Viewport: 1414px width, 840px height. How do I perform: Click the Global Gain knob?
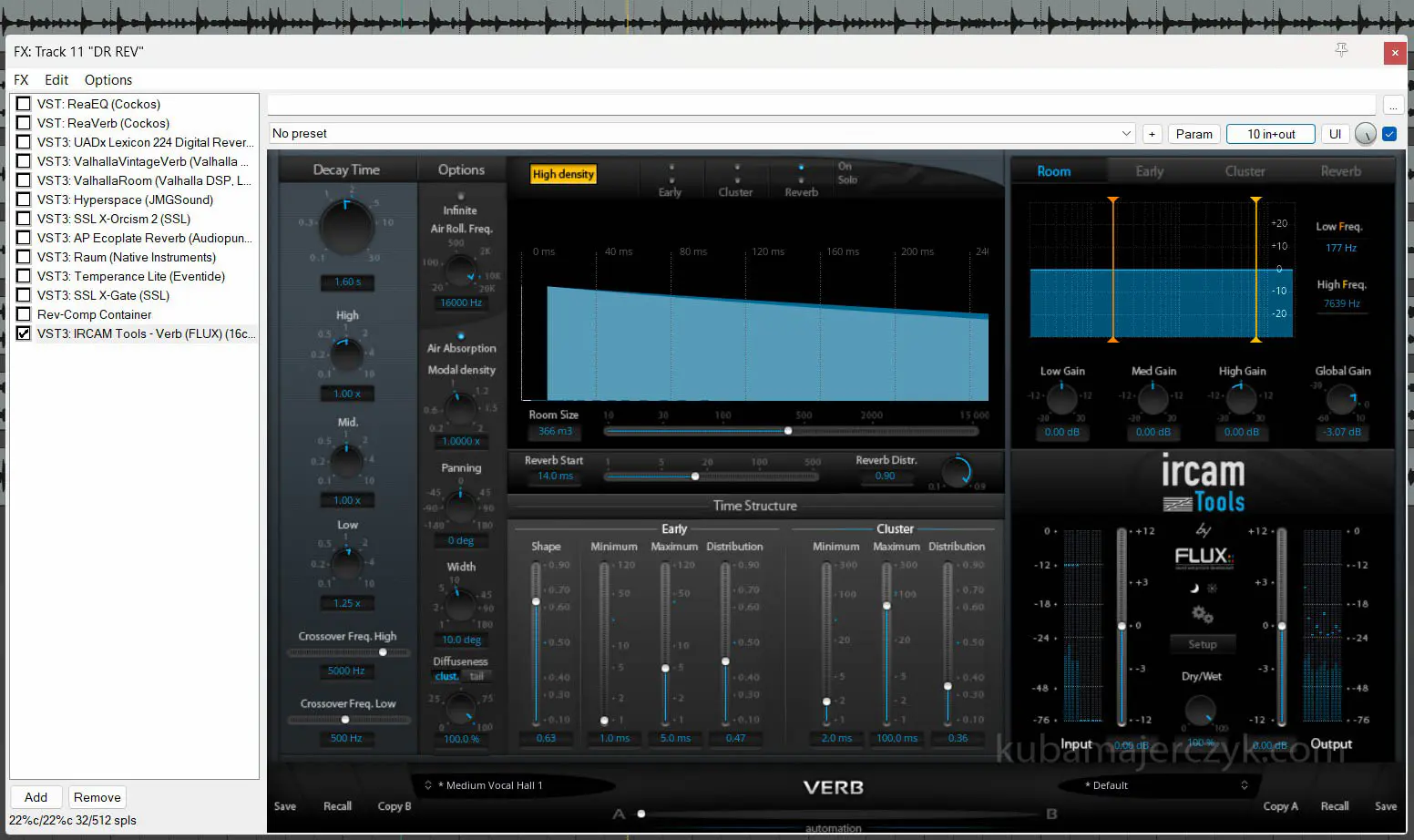point(1341,399)
